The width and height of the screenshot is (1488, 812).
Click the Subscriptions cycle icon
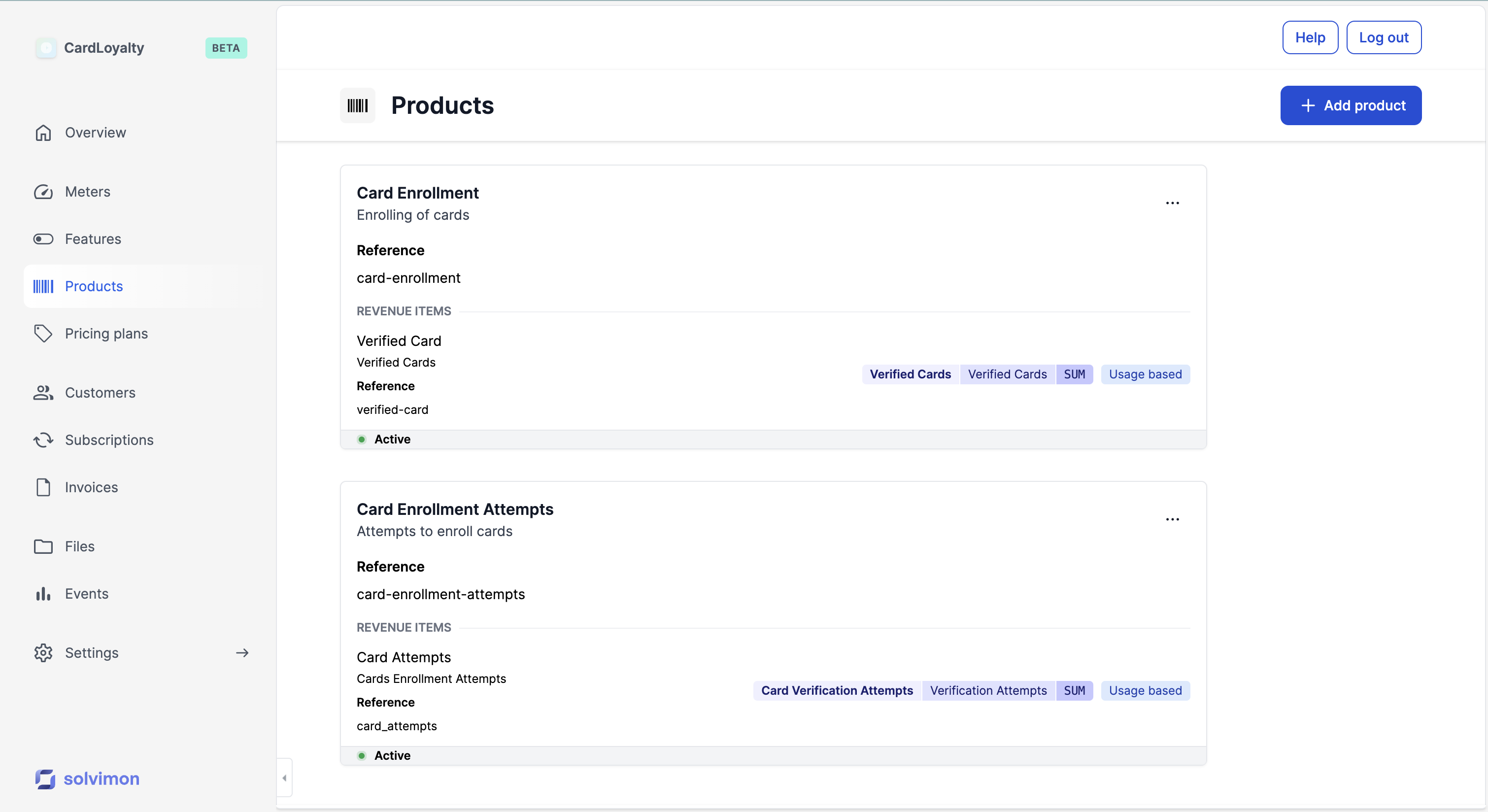[x=43, y=440]
